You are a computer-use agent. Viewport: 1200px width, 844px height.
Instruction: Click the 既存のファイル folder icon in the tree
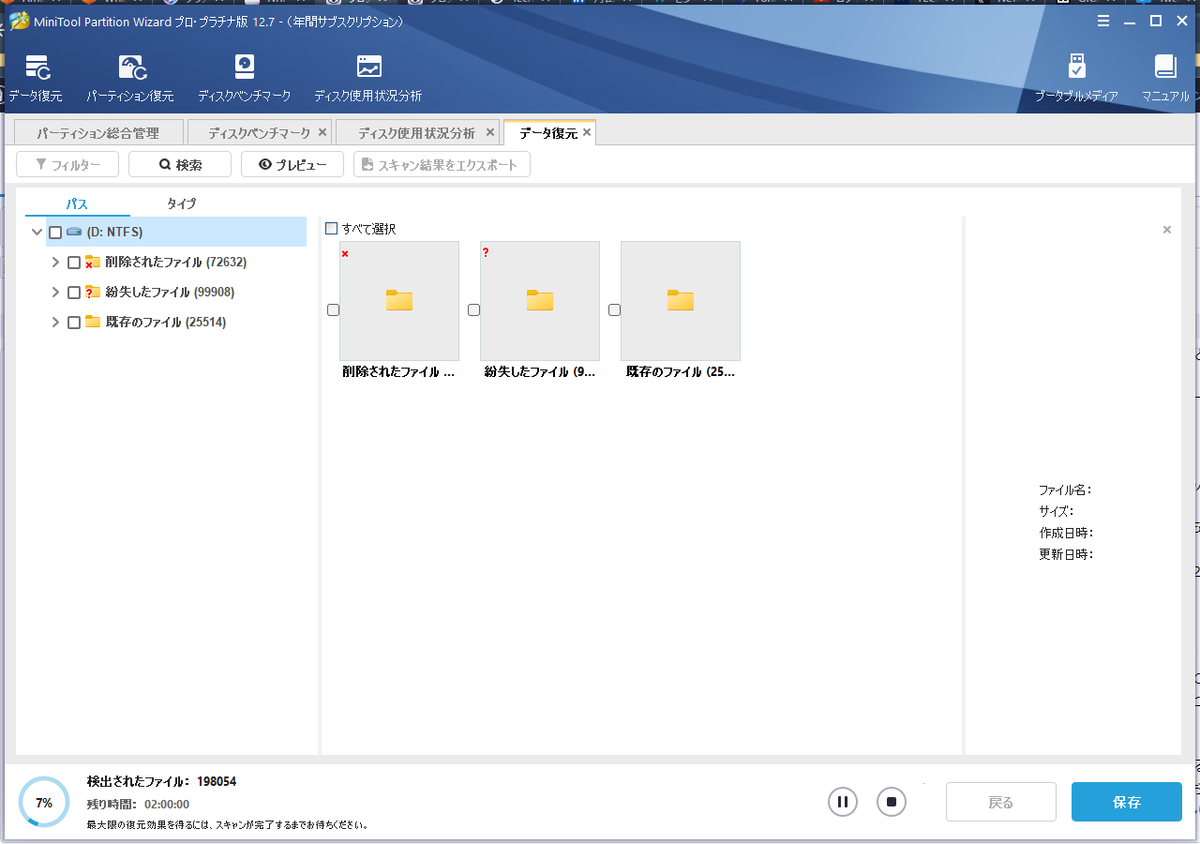92,322
